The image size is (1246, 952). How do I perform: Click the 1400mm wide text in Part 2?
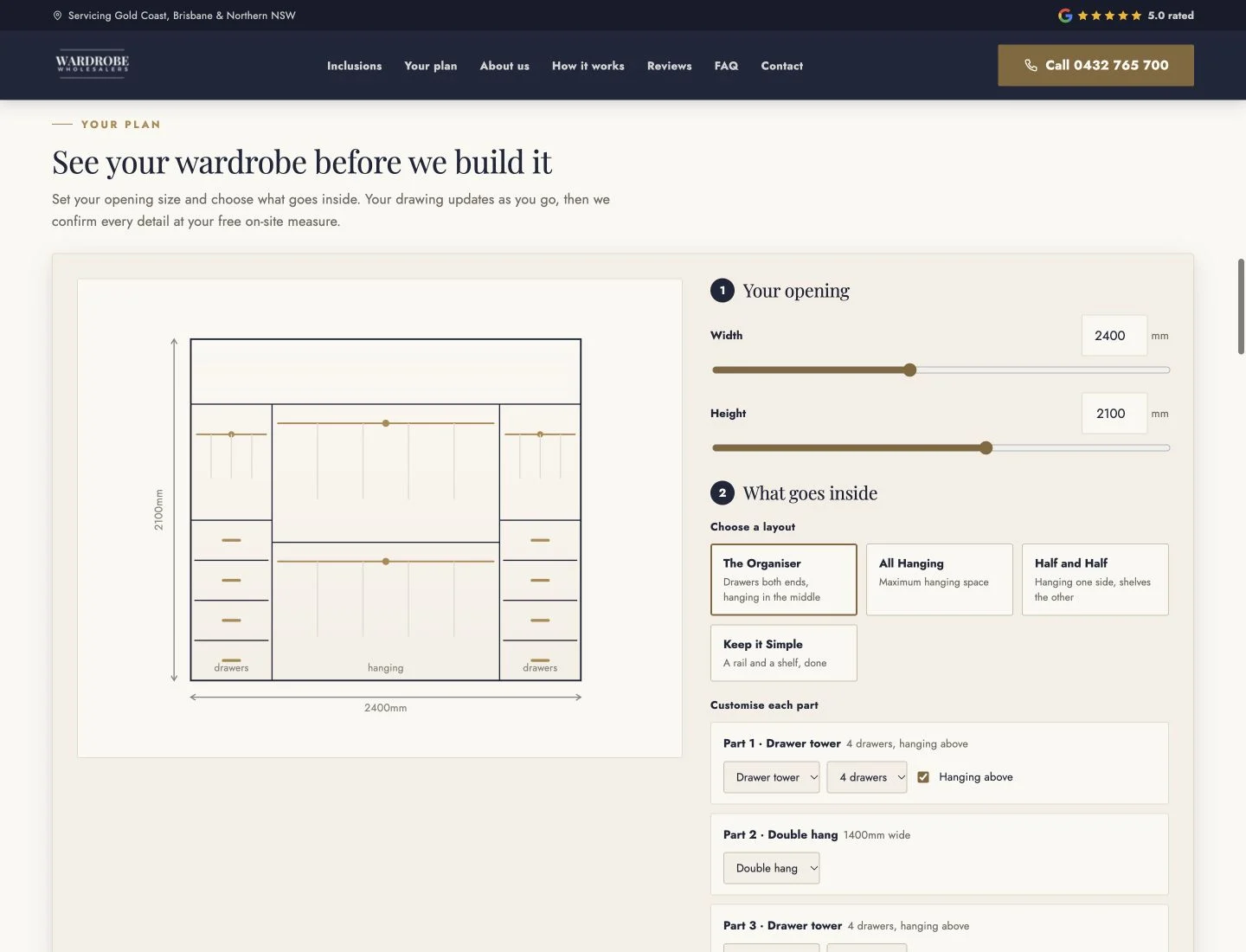(x=877, y=835)
